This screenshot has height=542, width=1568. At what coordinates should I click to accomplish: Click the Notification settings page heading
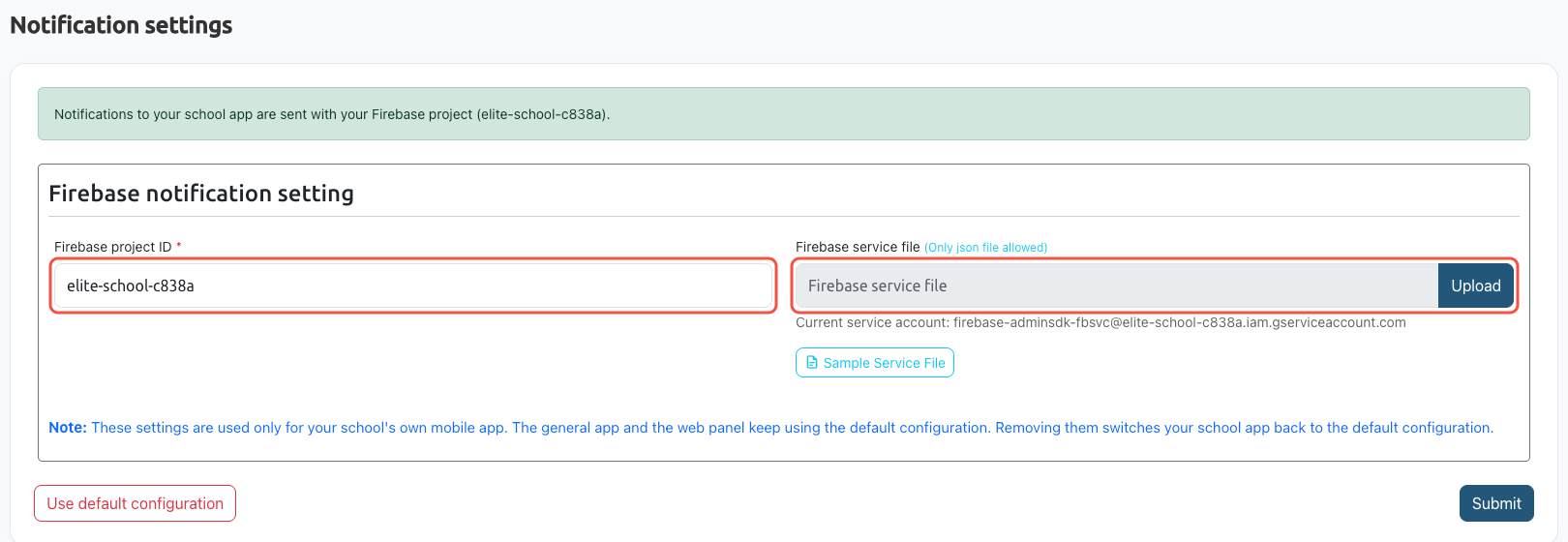coord(121,25)
